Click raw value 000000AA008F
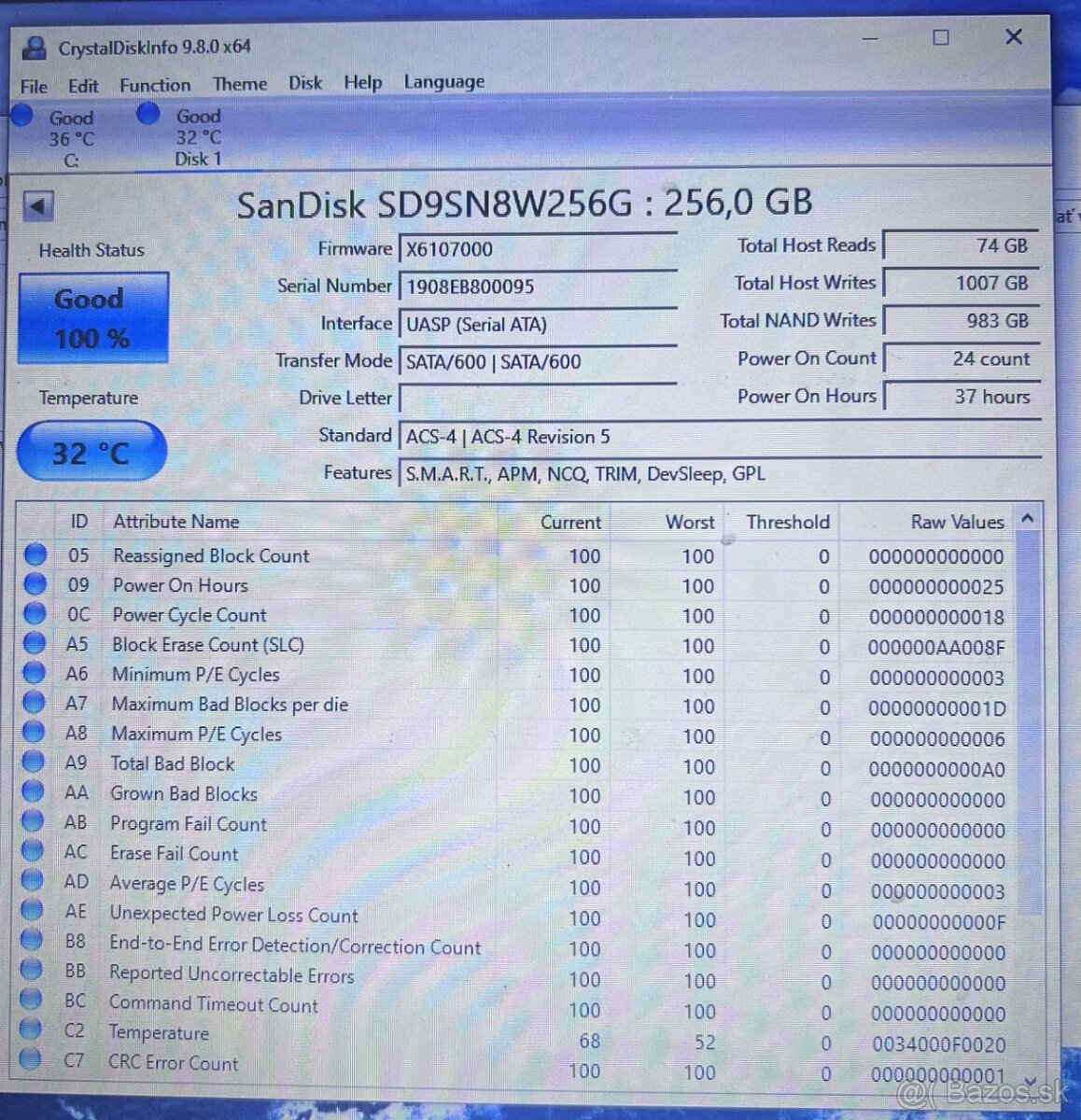The width and height of the screenshot is (1081, 1120). point(936,647)
